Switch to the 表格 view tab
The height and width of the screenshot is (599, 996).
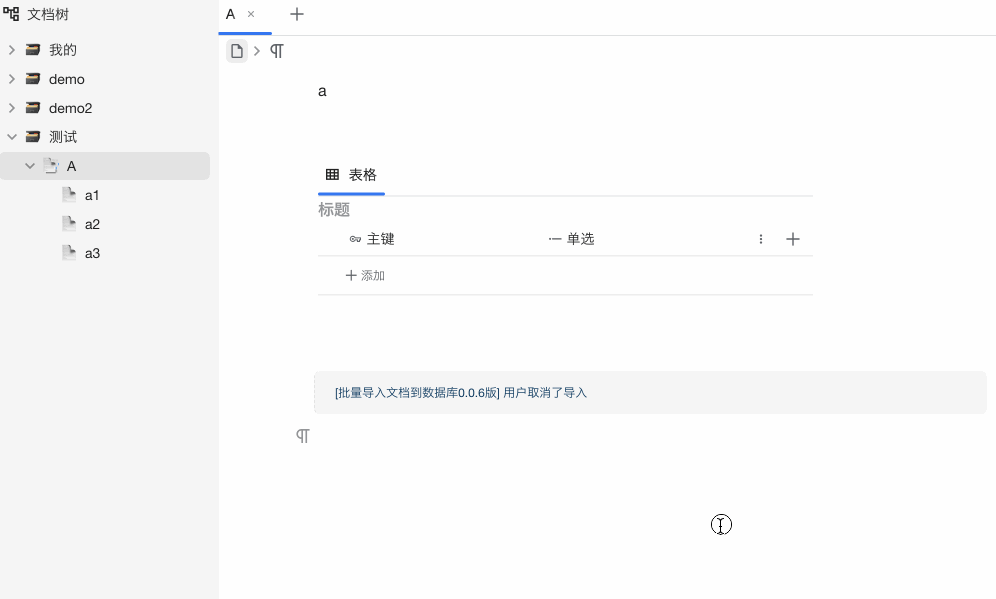[352, 175]
